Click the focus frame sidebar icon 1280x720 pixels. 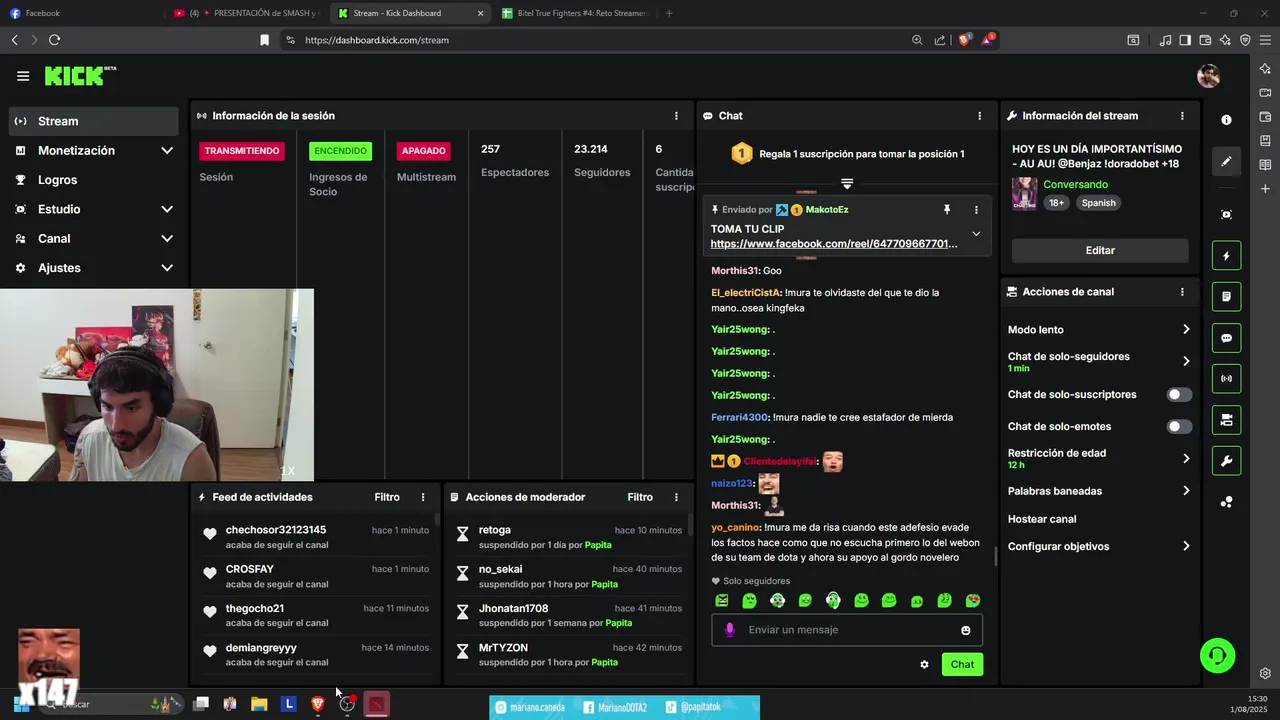(x=1226, y=215)
